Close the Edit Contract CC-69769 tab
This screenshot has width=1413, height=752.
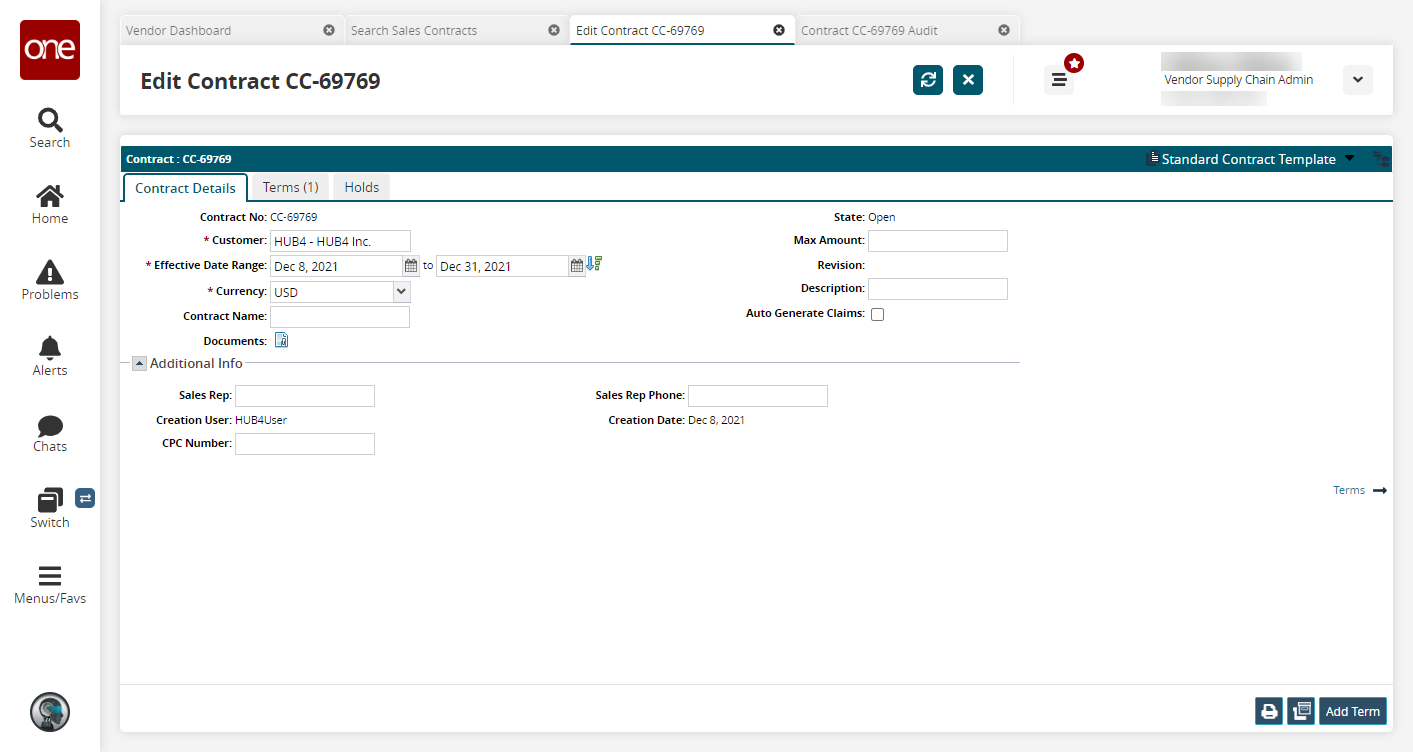pyautogui.click(x=779, y=30)
